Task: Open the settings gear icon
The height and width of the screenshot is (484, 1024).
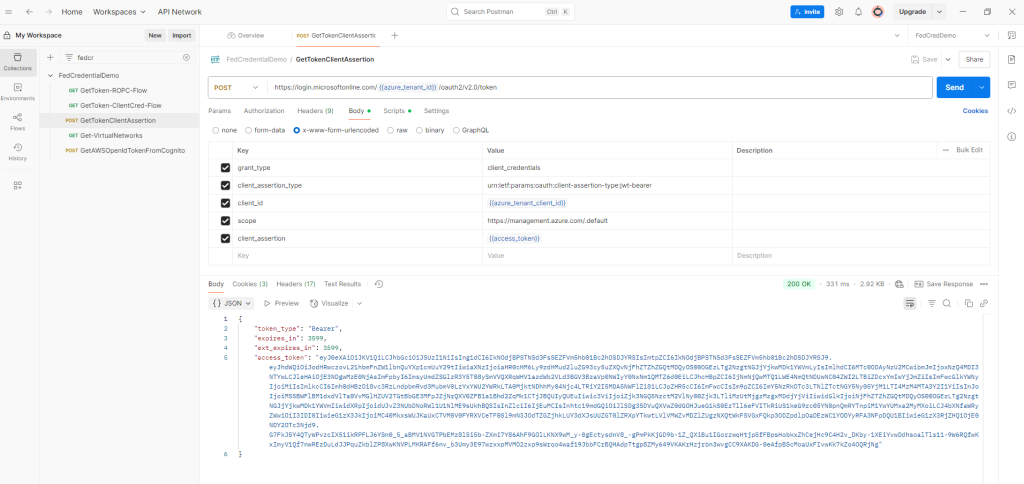Action: click(838, 12)
